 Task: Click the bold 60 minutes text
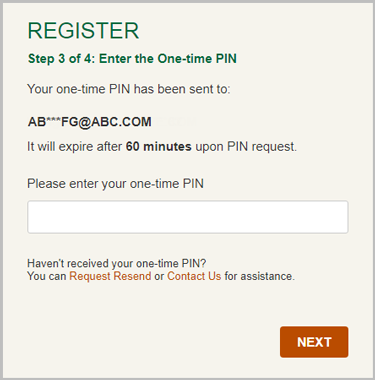pos(159,147)
